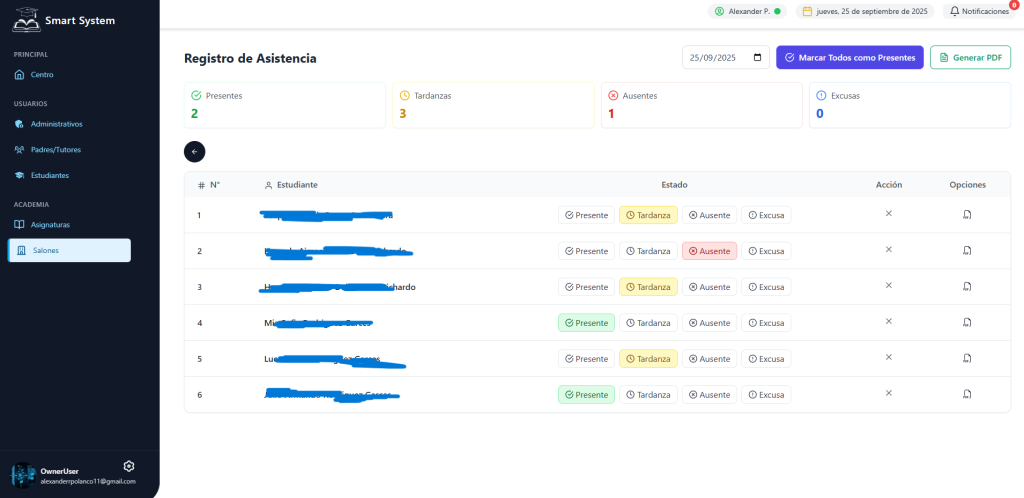Set student 6 status to Tardanza

coord(648,395)
